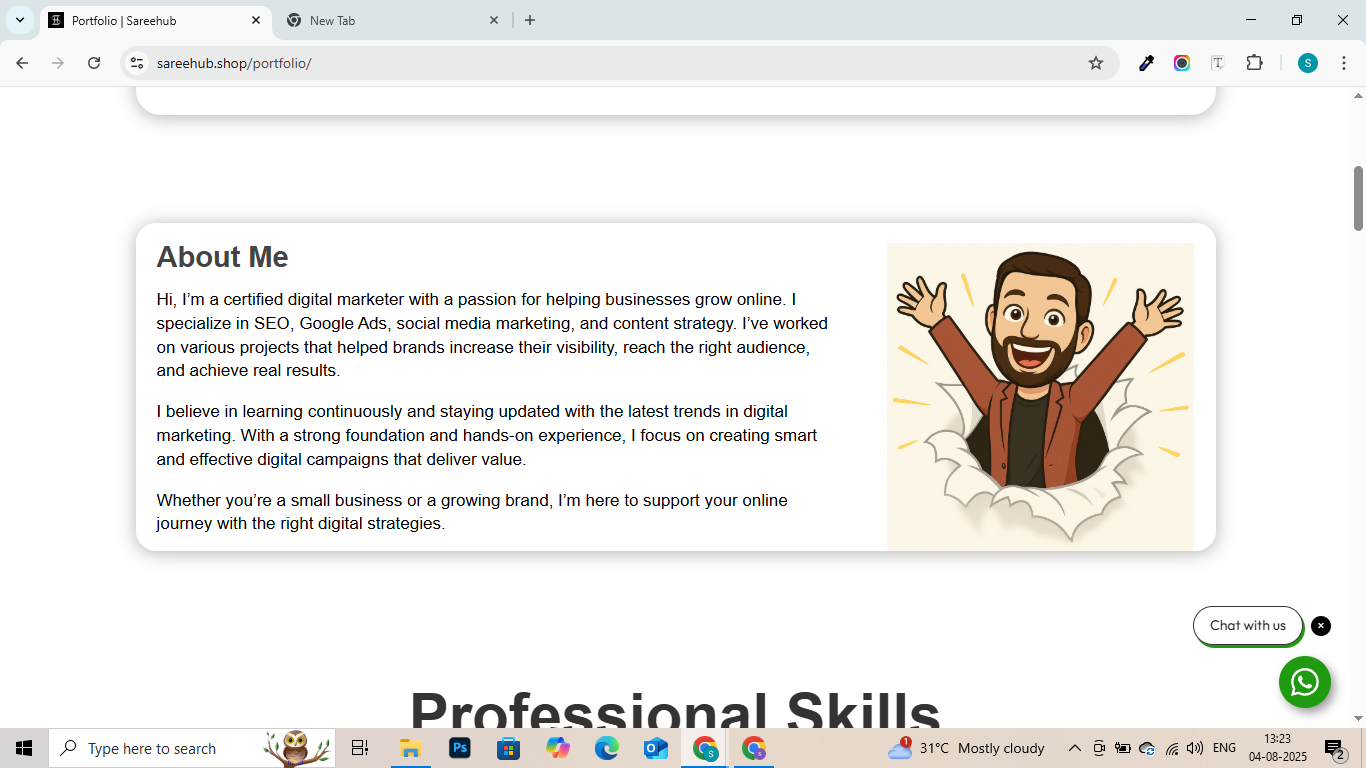Expand the tab search dropdown arrow

tap(20, 20)
